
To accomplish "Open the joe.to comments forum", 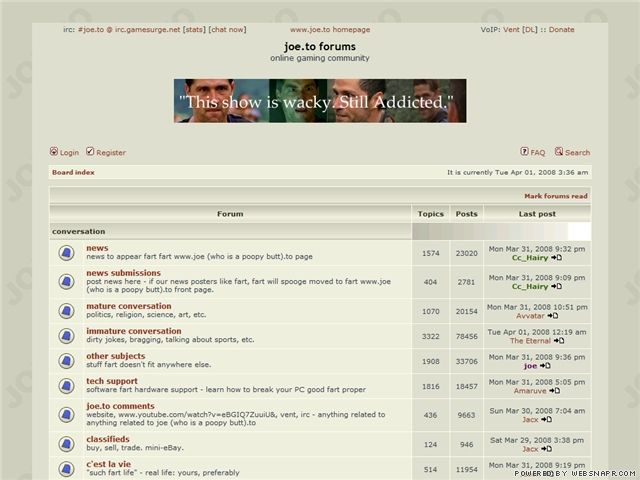I will 120,406.
